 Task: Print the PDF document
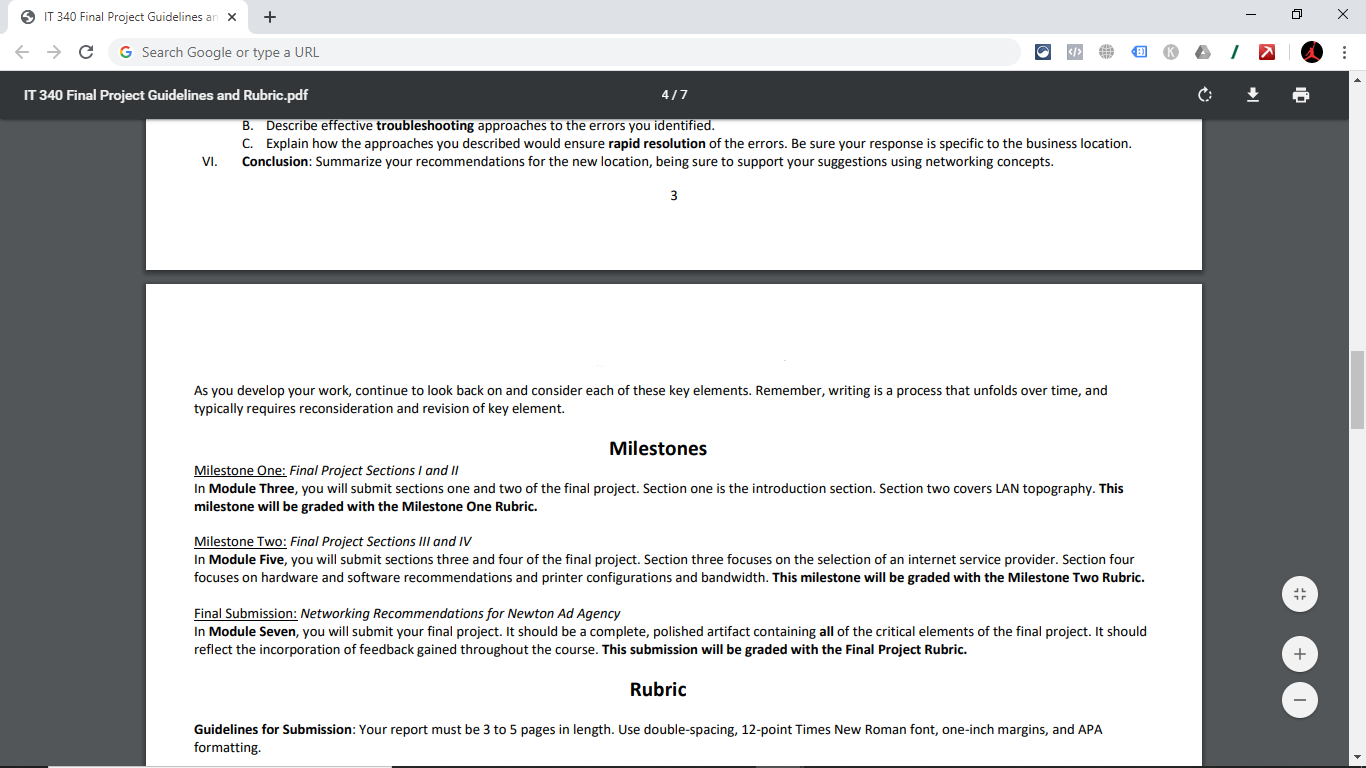pyautogui.click(x=1300, y=95)
